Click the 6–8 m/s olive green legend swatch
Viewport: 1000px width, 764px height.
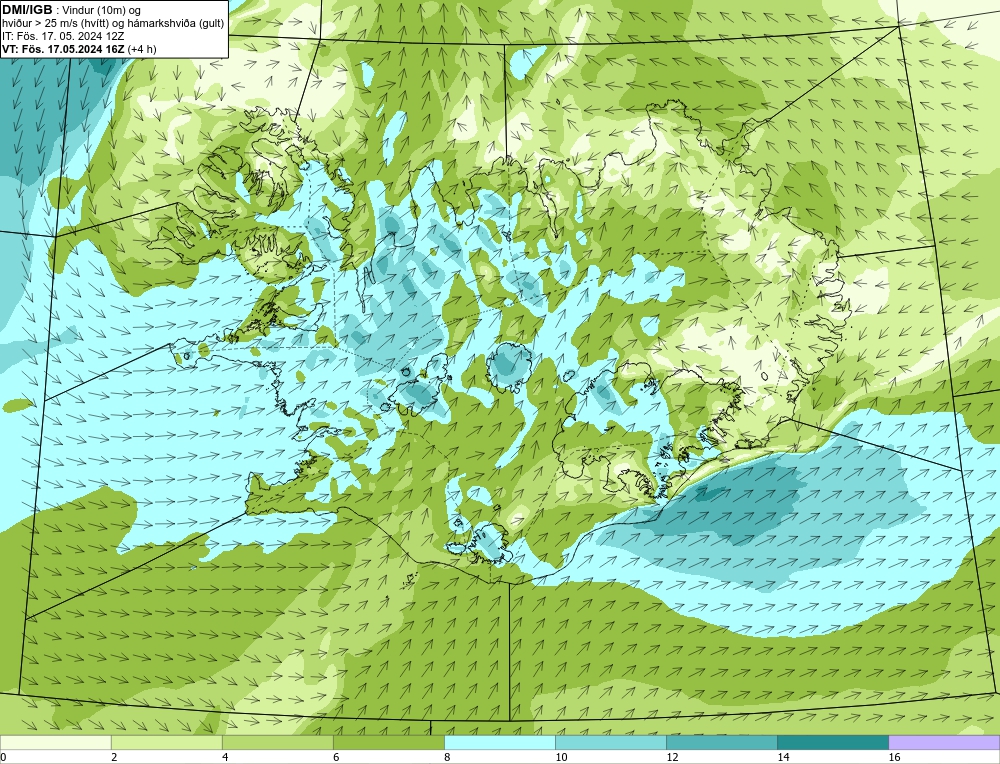click(389, 742)
